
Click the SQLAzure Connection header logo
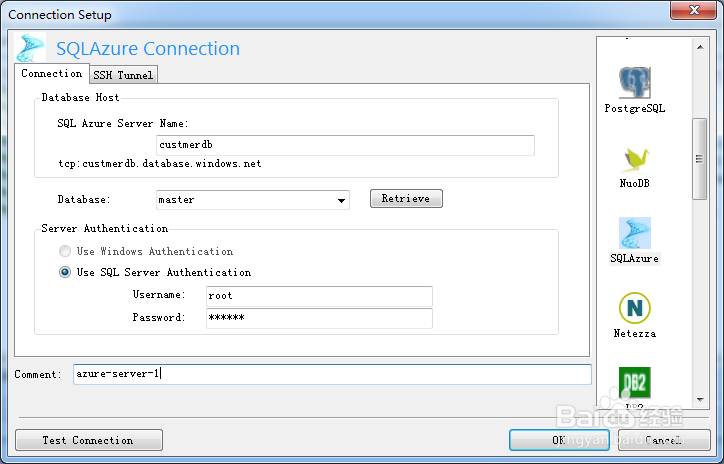pyautogui.click(x=30, y=48)
